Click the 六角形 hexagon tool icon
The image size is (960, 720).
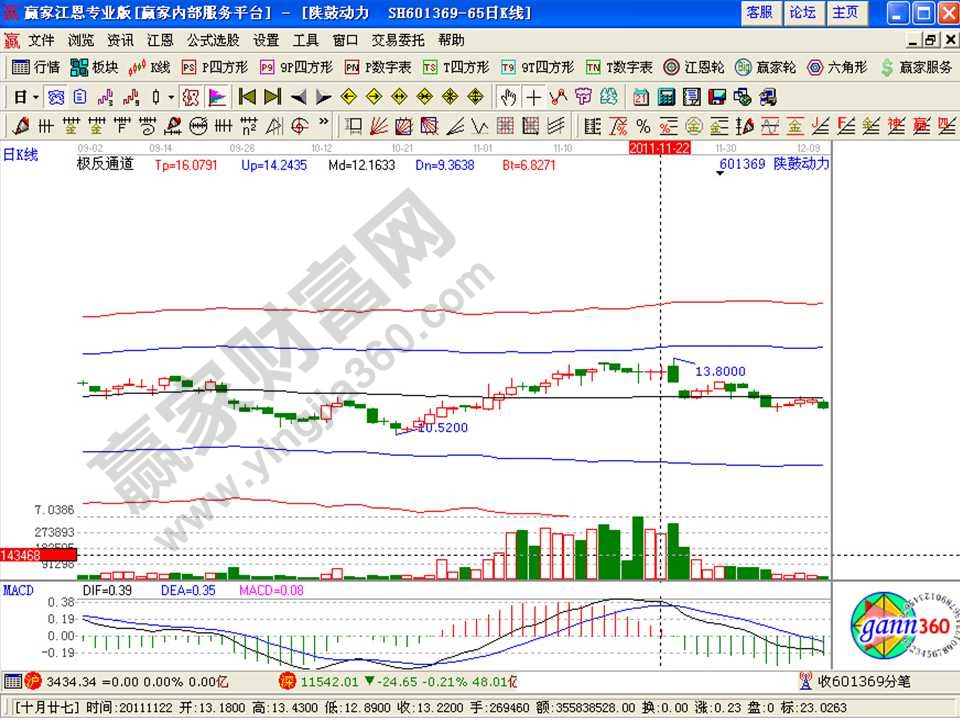(837, 67)
